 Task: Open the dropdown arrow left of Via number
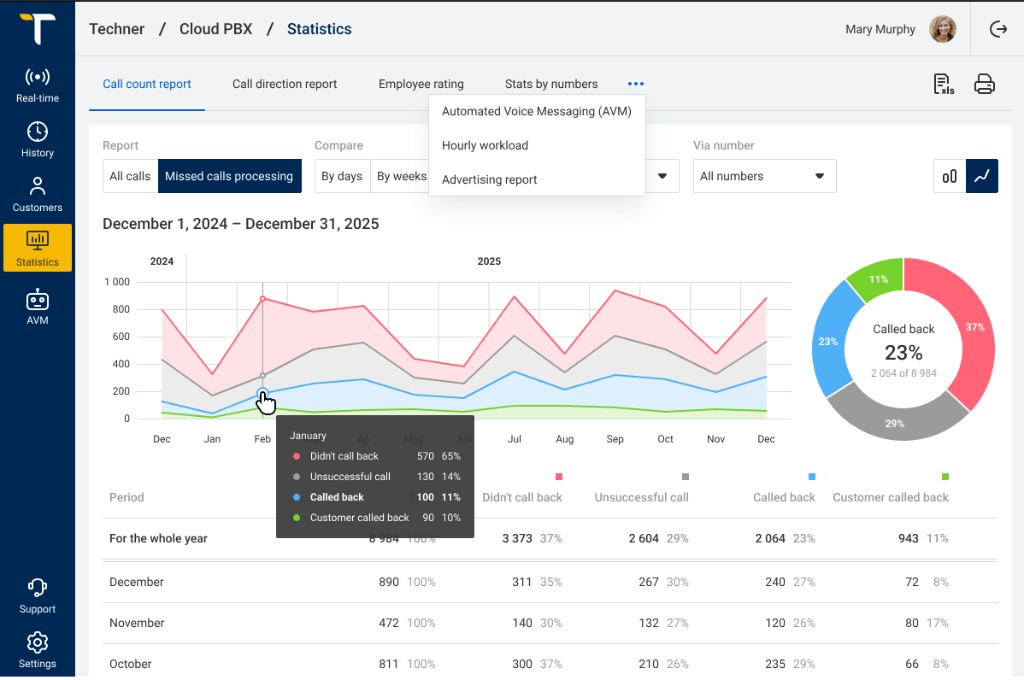[662, 176]
